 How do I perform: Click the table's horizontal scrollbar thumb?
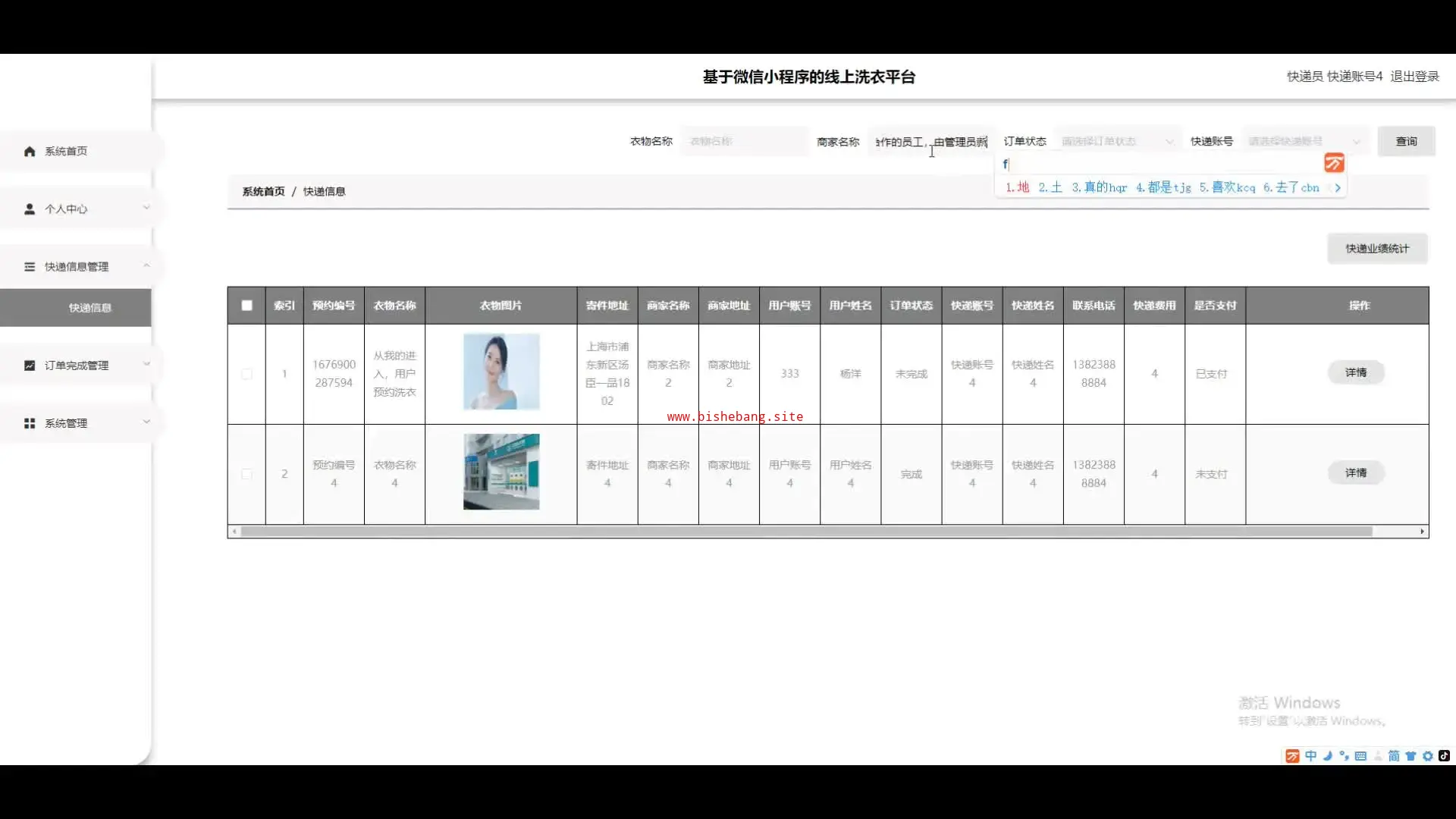click(x=806, y=532)
